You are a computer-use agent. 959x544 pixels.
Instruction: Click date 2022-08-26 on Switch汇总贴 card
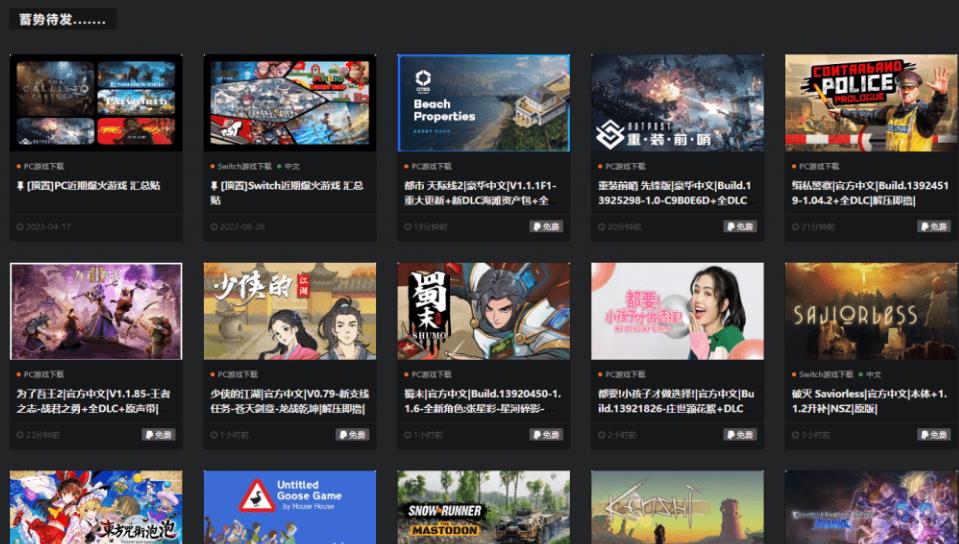(238, 226)
